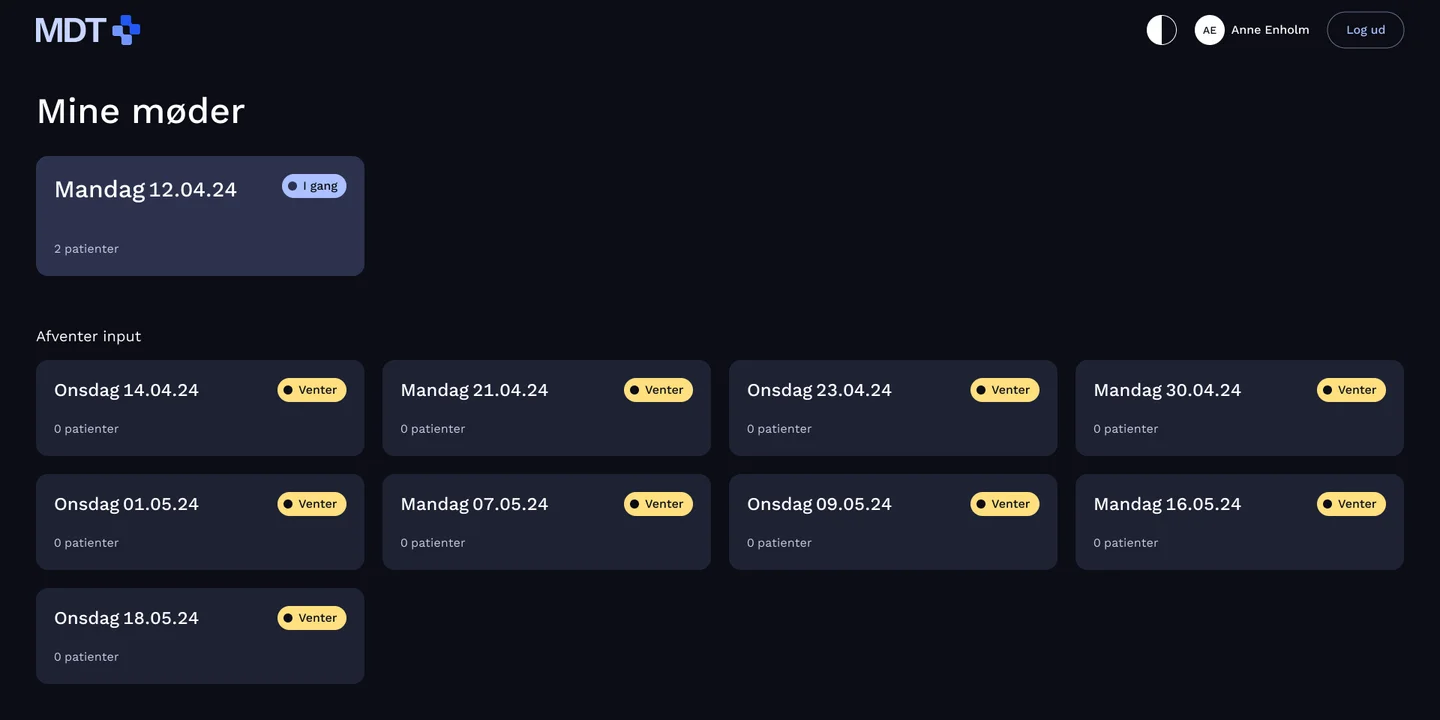Click the I gang status badge

click(314, 186)
